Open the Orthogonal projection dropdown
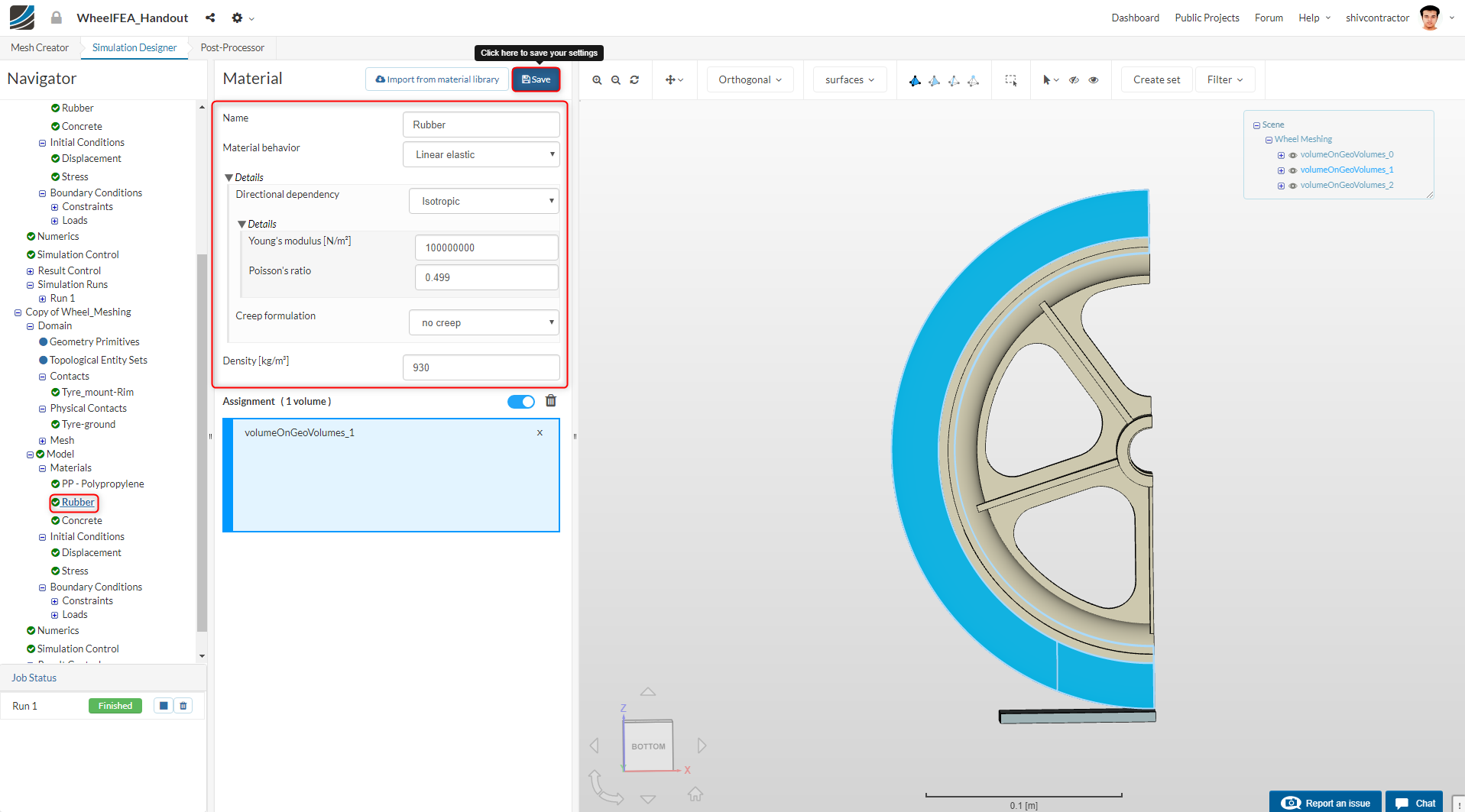 click(750, 80)
